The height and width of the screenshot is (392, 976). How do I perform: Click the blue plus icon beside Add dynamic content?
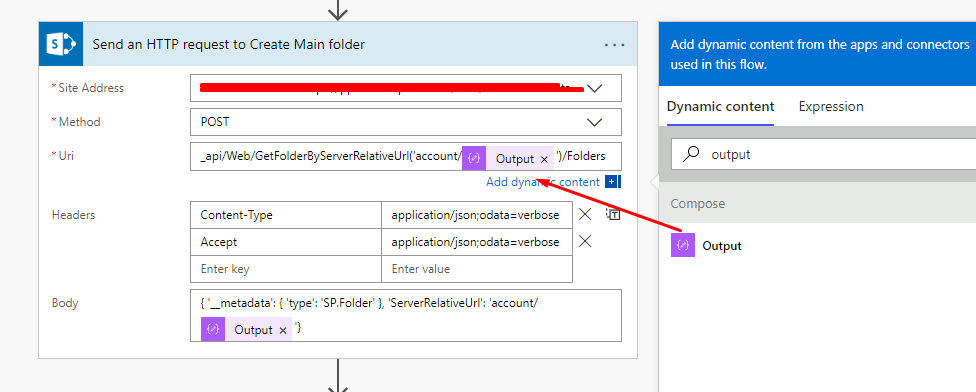[x=612, y=182]
